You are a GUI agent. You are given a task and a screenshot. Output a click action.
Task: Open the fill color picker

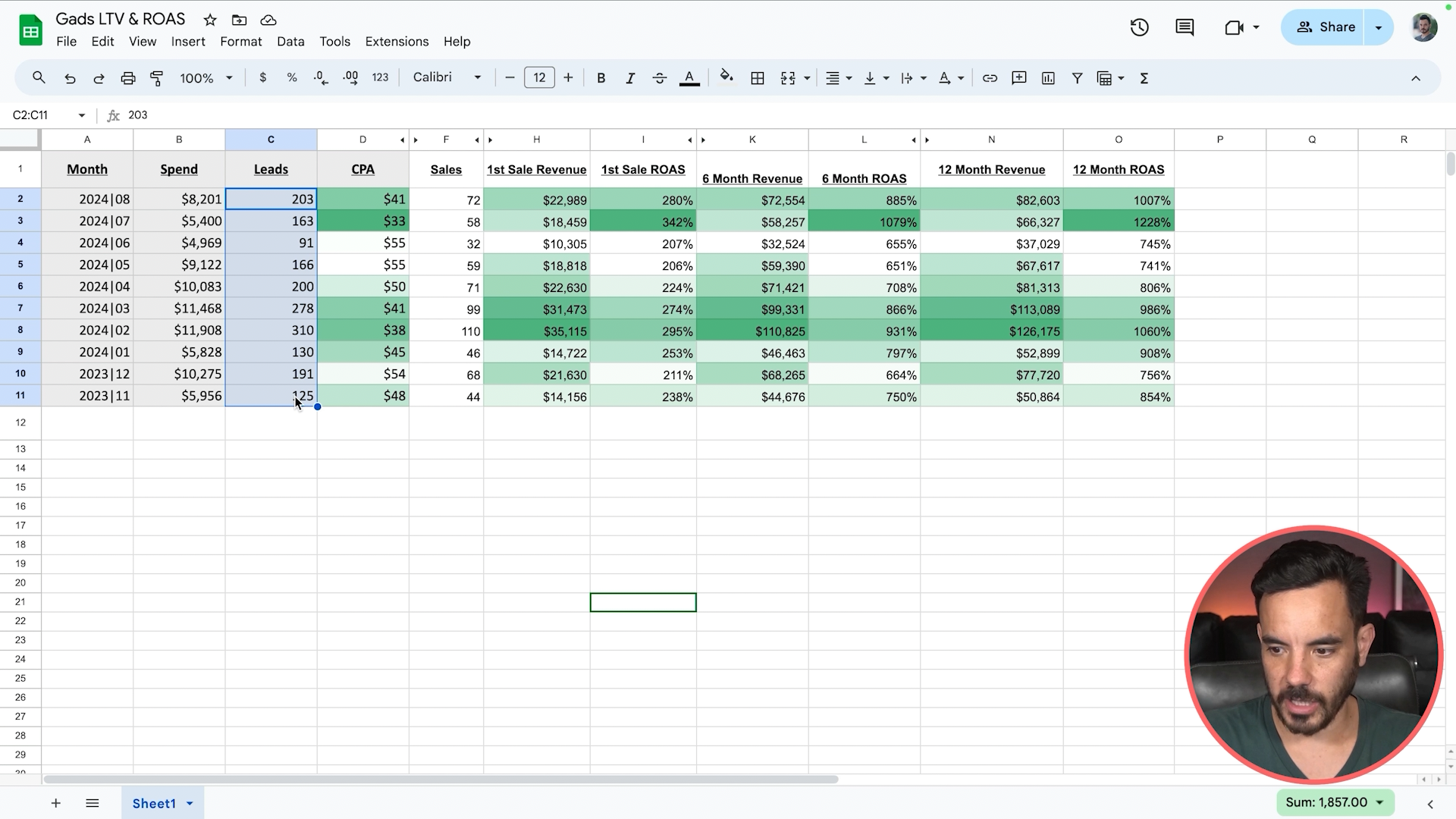pos(726,77)
